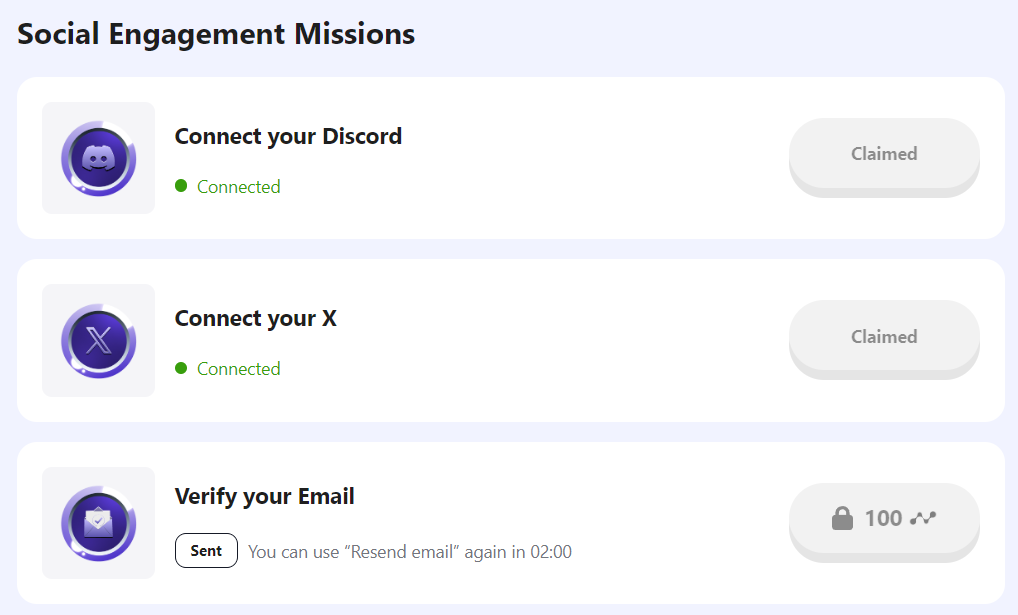Click the 100 points number on reward

click(883, 518)
